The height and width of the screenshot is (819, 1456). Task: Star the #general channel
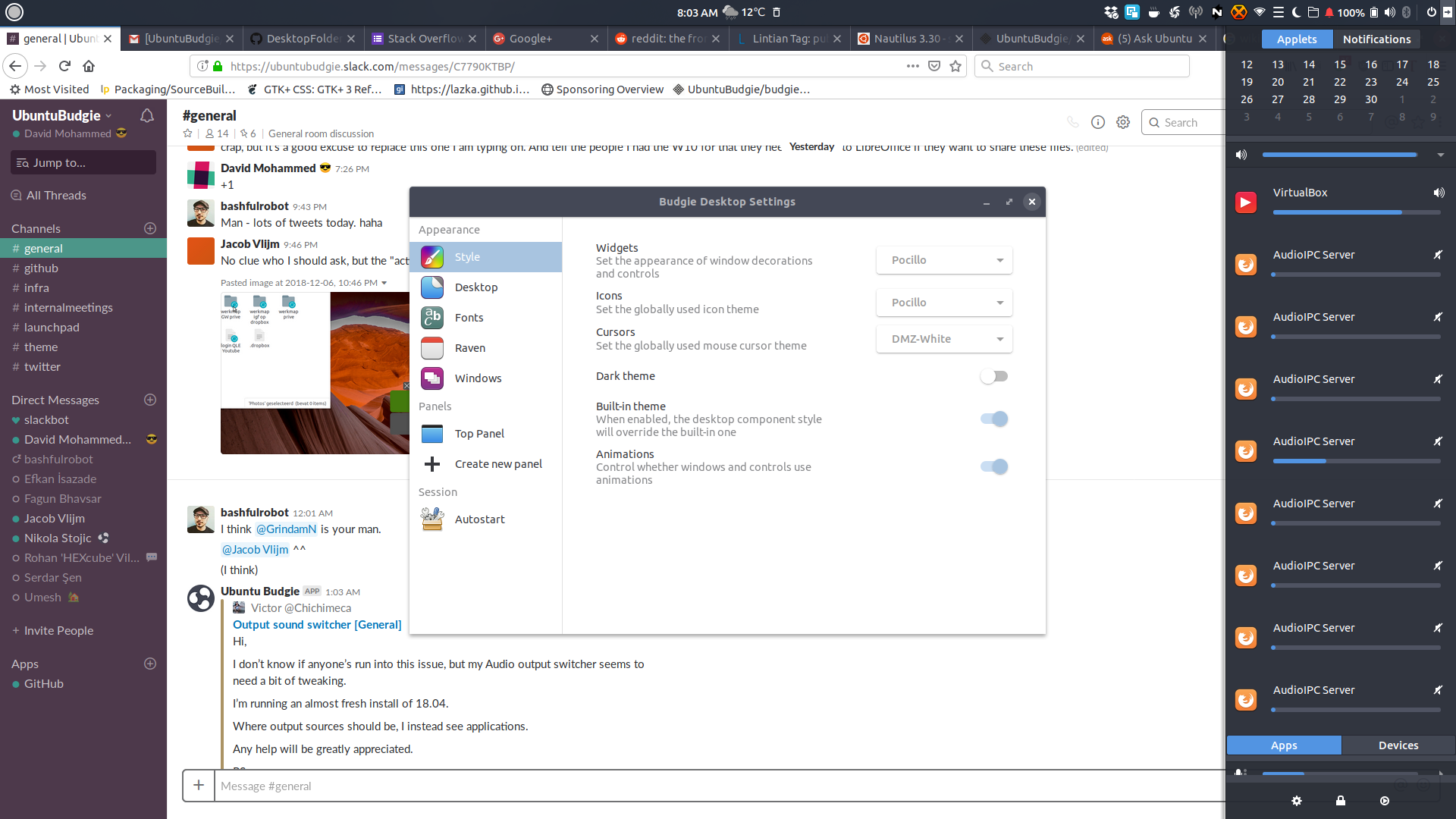(187, 133)
